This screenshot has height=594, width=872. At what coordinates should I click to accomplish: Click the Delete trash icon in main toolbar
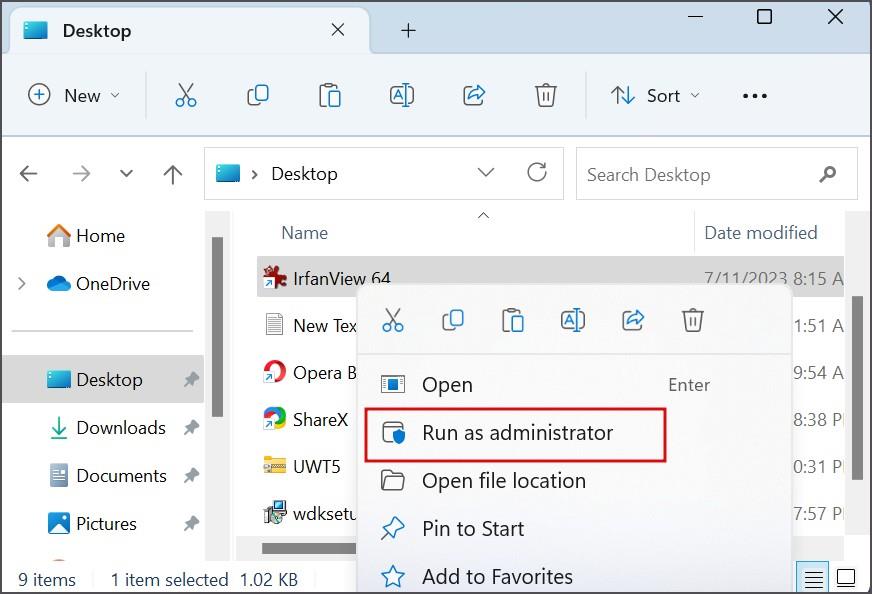pyautogui.click(x=546, y=96)
